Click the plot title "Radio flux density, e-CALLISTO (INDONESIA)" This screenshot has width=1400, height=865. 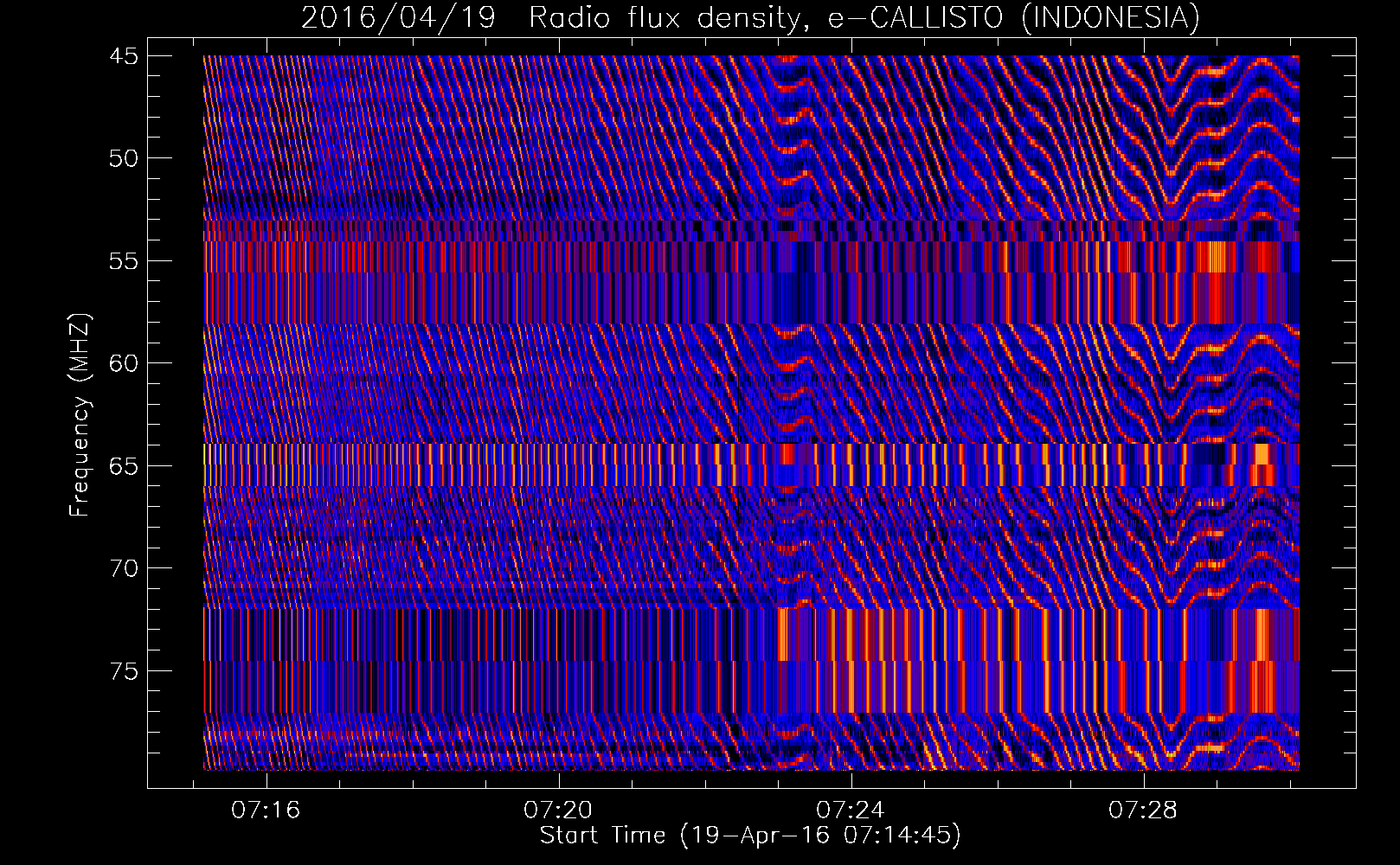point(864,17)
